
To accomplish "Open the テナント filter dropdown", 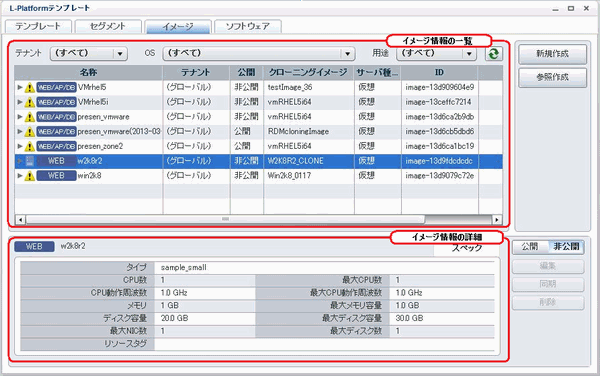I will pos(88,54).
